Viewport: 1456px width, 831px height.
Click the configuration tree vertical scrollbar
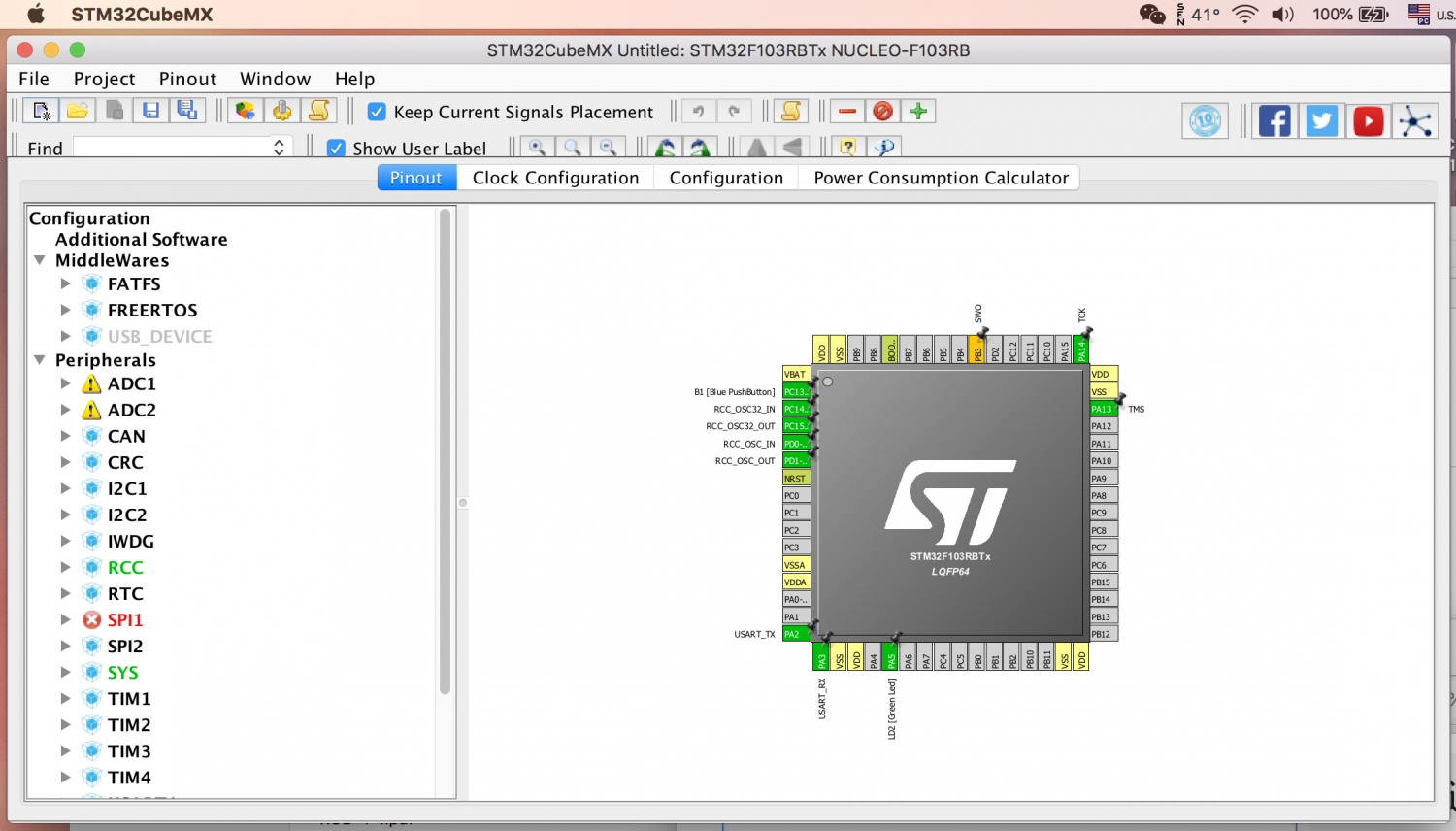(446, 451)
